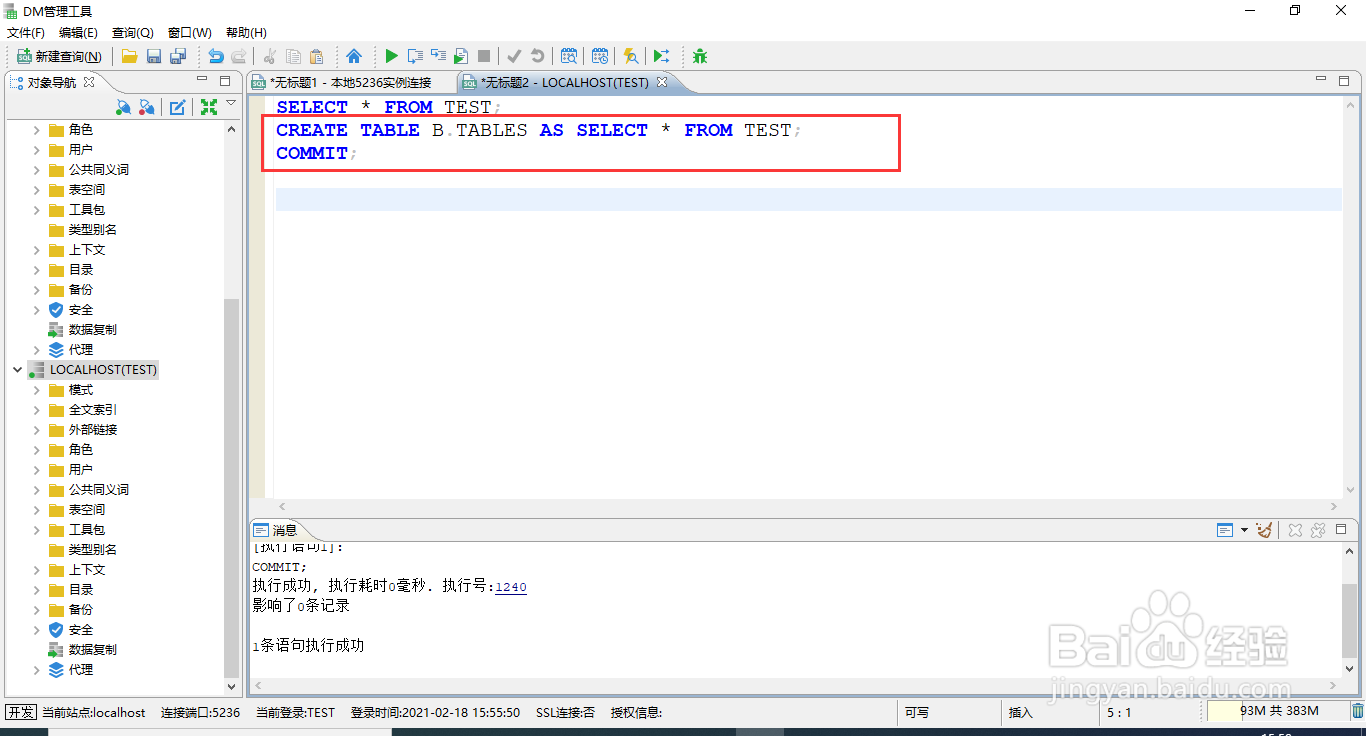Viewport: 1366px width, 736px height.
Task: Select the bottom 公共同义词 folder
Action: click(x=99, y=490)
